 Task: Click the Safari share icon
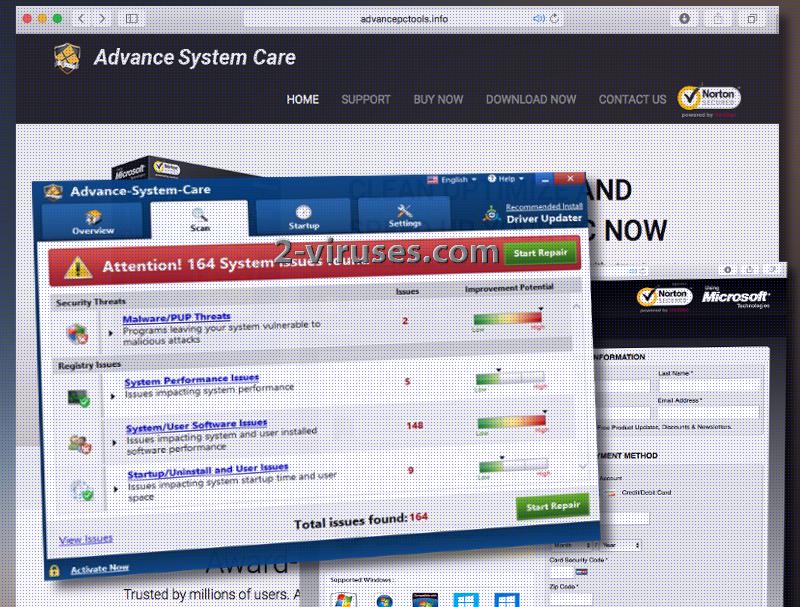[x=718, y=19]
